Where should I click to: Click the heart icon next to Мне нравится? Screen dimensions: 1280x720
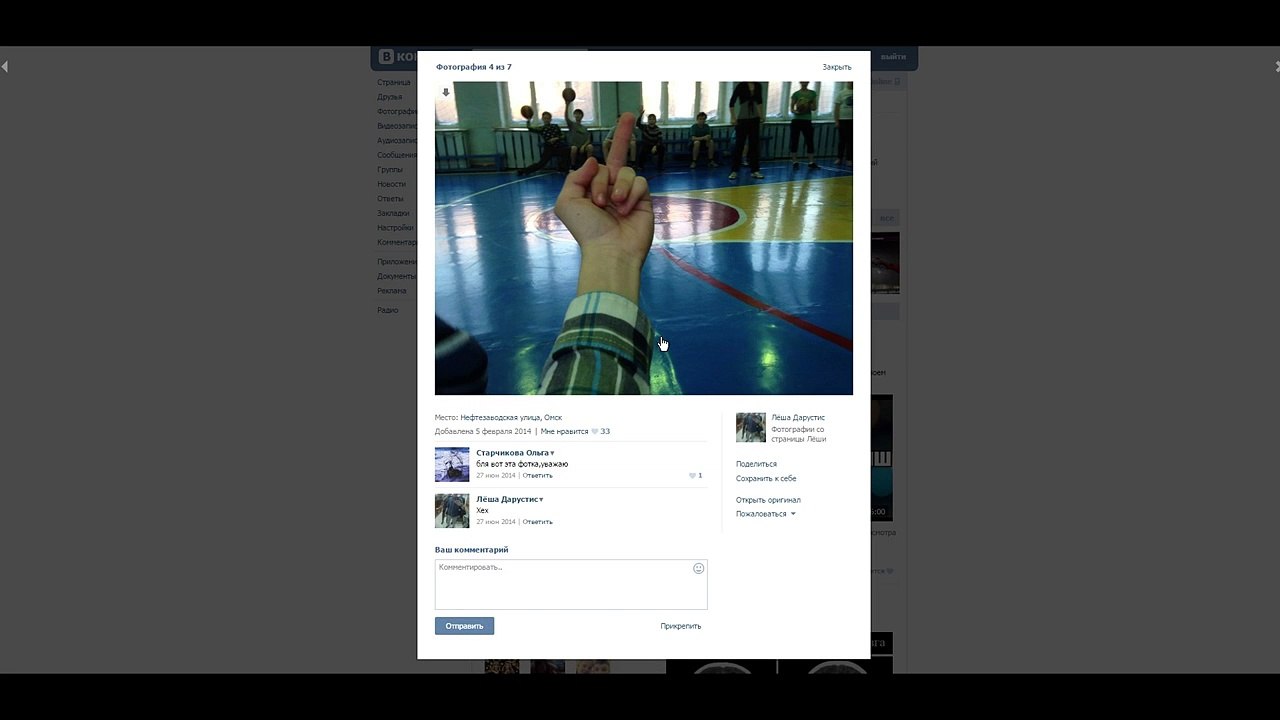(595, 432)
